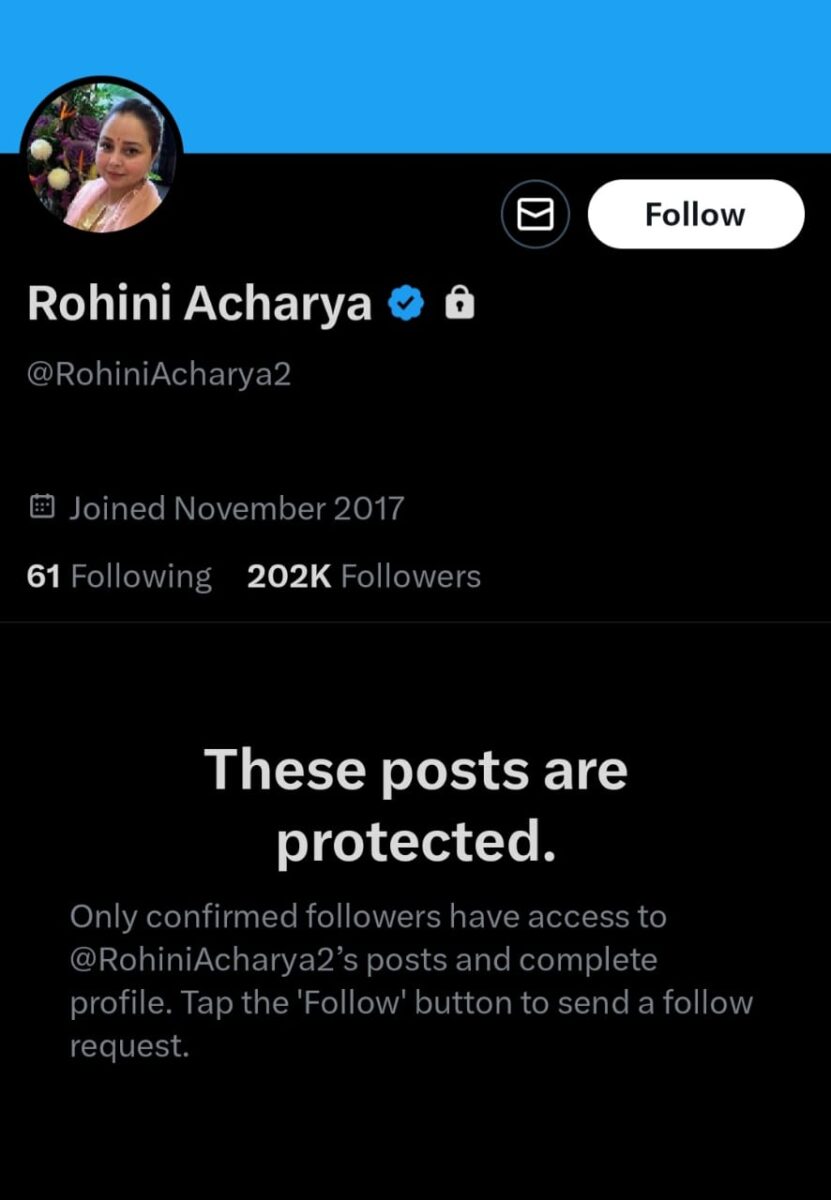831x1200 pixels.
Task: Open the 61 Following list
Action: tap(118, 575)
